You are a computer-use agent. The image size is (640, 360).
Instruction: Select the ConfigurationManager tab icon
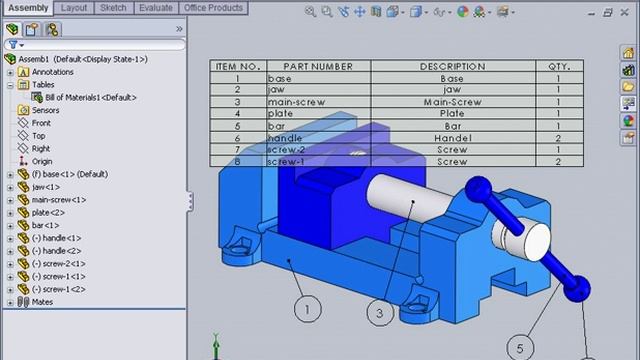pyautogui.click(x=52, y=29)
